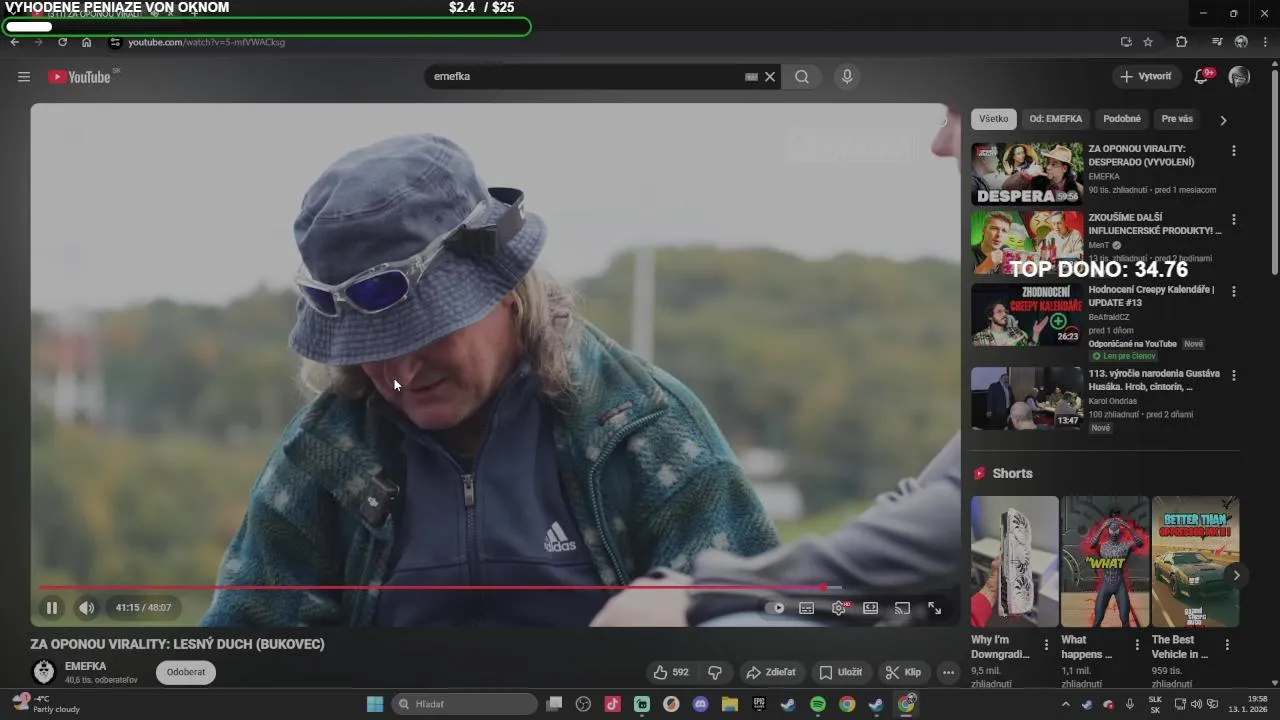
Task: Open Spotify from the taskbar
Action: pos(817,704)
